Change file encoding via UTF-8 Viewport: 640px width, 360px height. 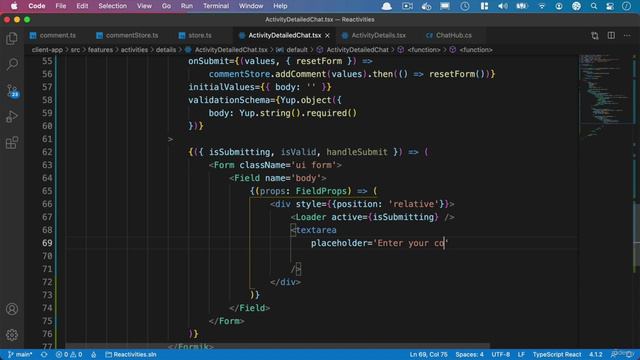[500, 354]
